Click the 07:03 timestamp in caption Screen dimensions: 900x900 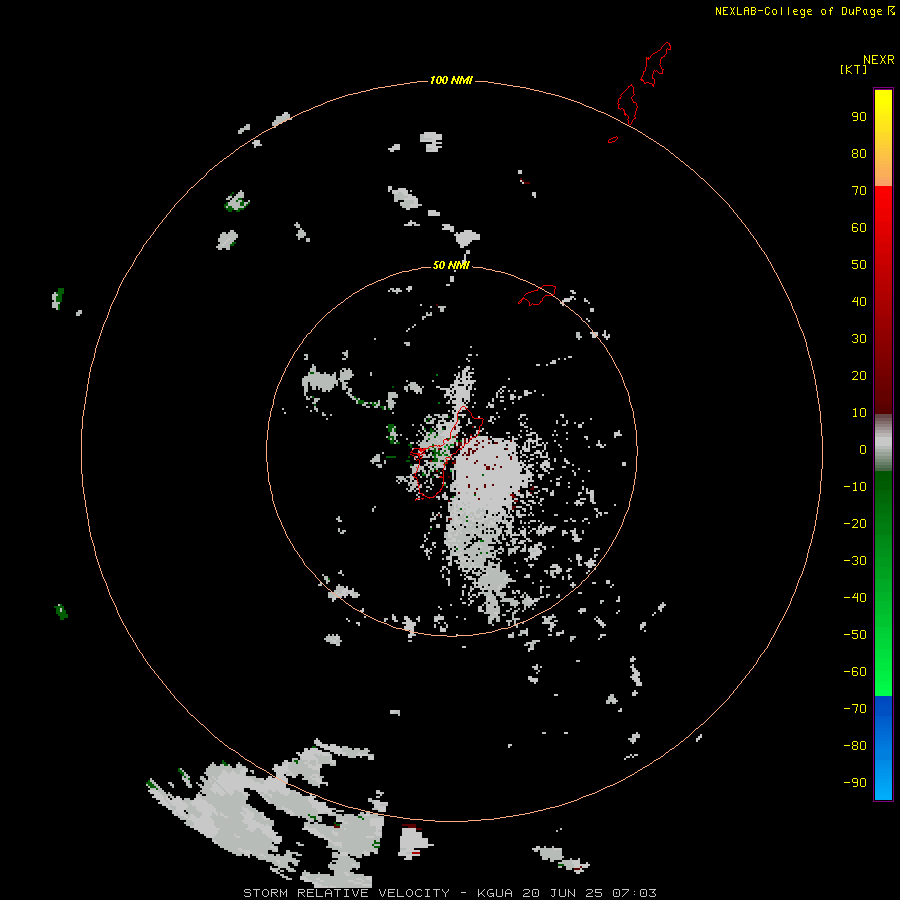[x=634, y=893]
